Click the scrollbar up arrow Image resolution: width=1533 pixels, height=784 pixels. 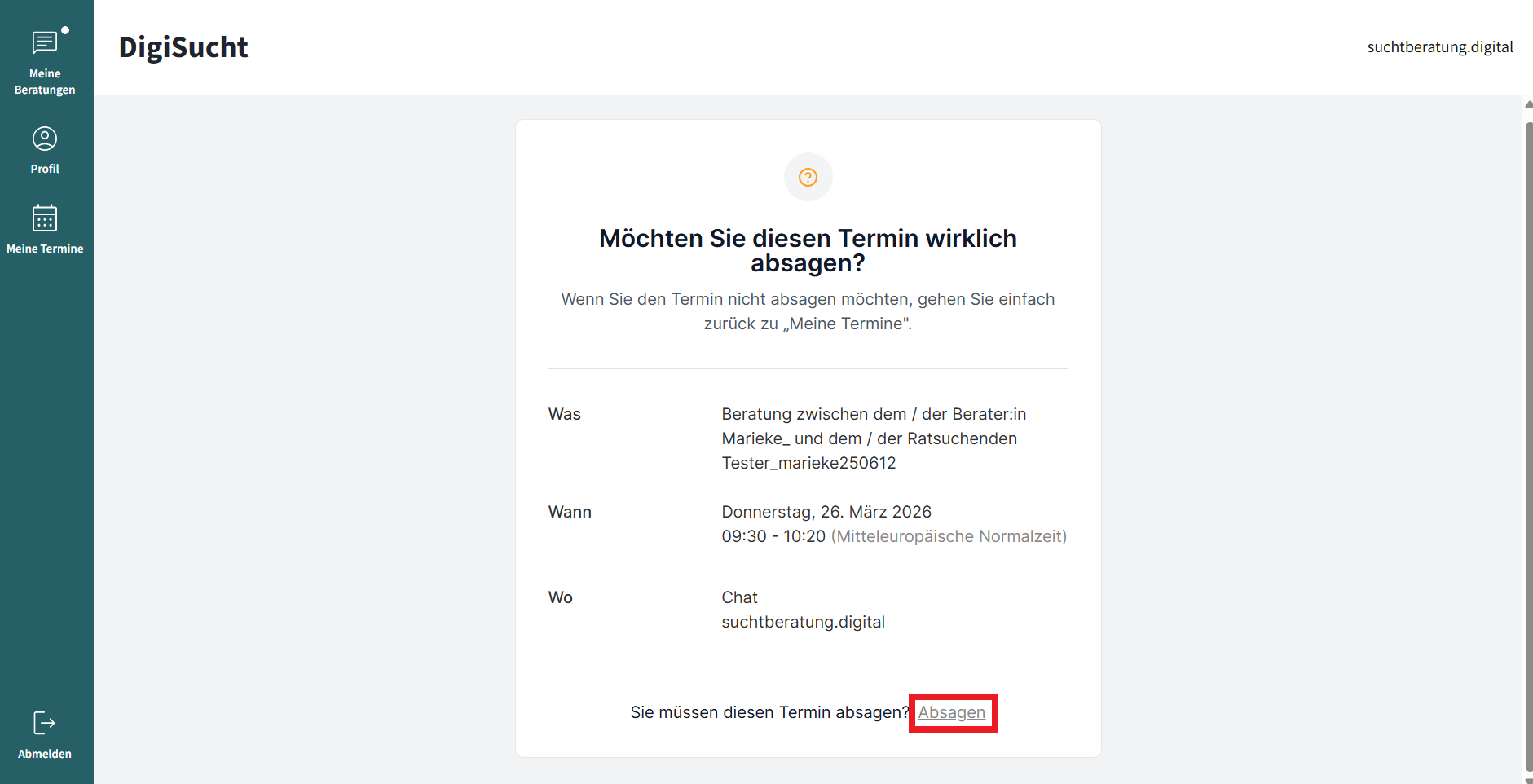(x=1528, y=104)
